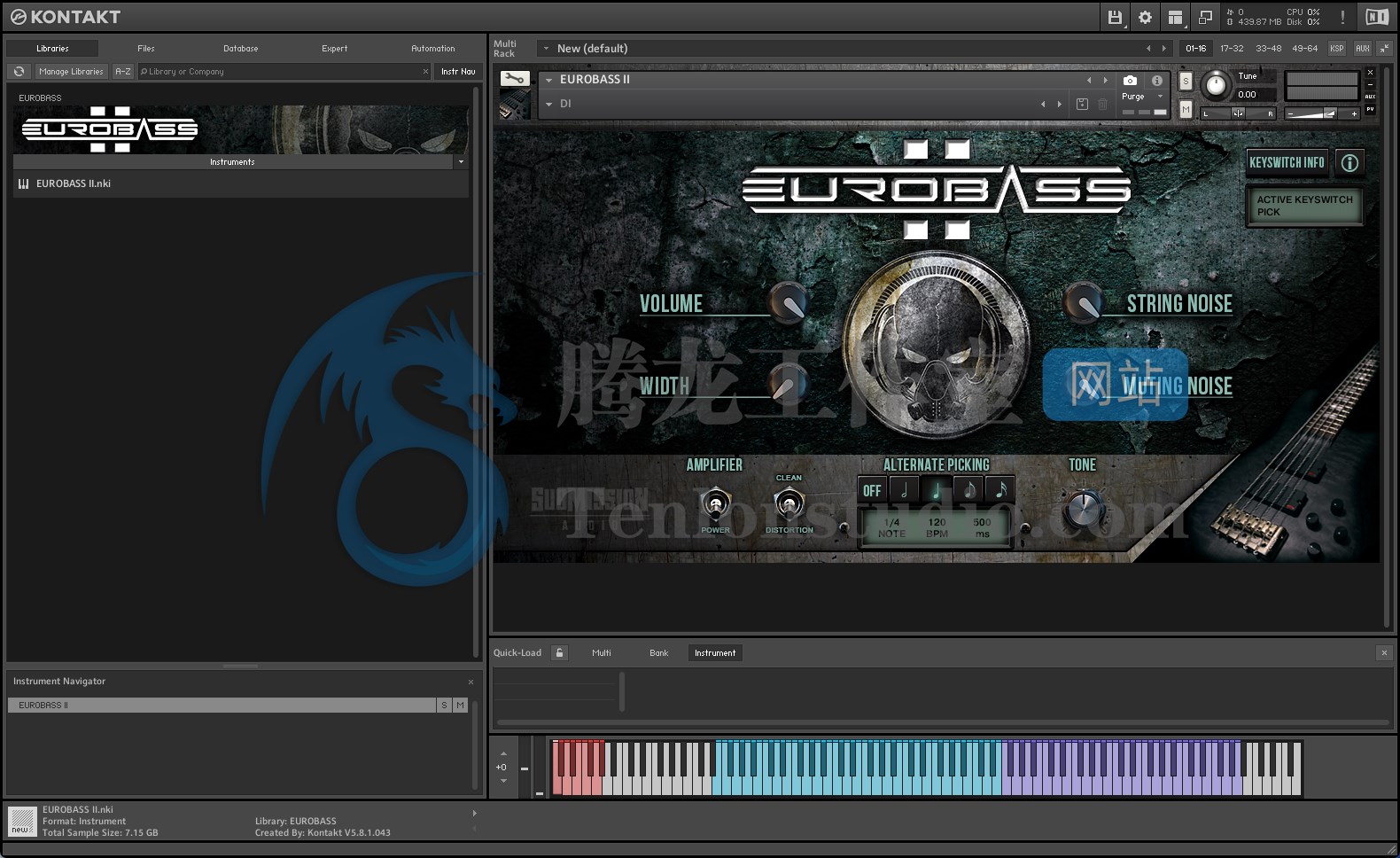The height and width of the screenshot is (858, 1400).
Task: Switch to the Files tab
Action: 146,49
